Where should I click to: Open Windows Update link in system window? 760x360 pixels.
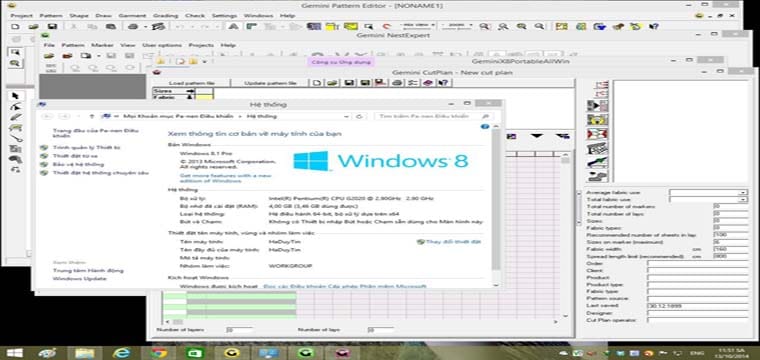coord(79,279)
